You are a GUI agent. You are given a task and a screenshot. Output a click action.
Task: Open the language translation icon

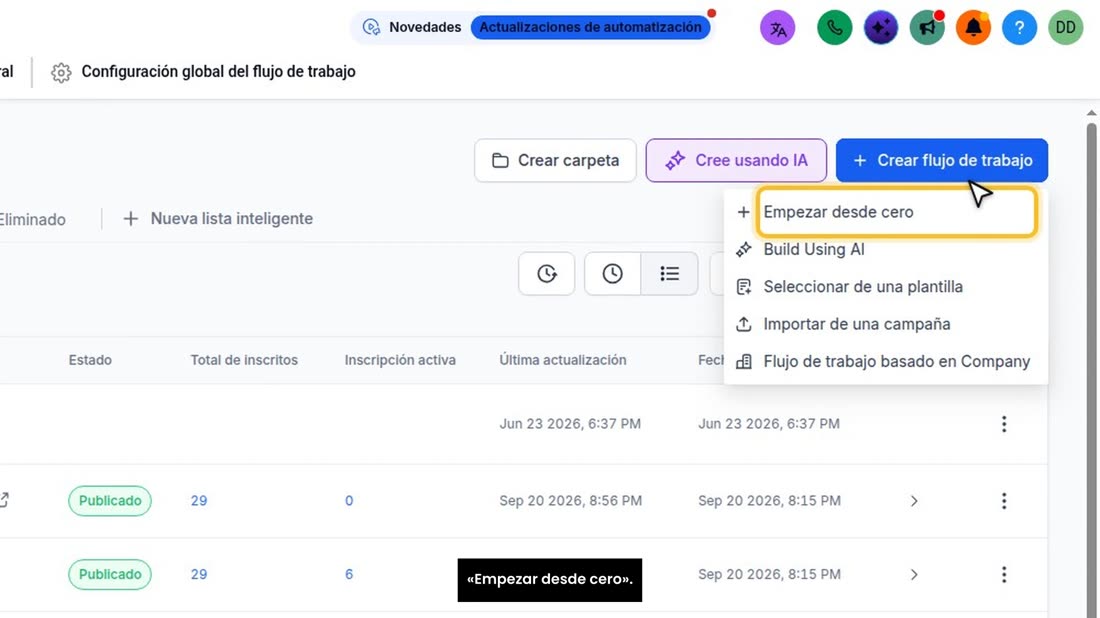point(777,28)
